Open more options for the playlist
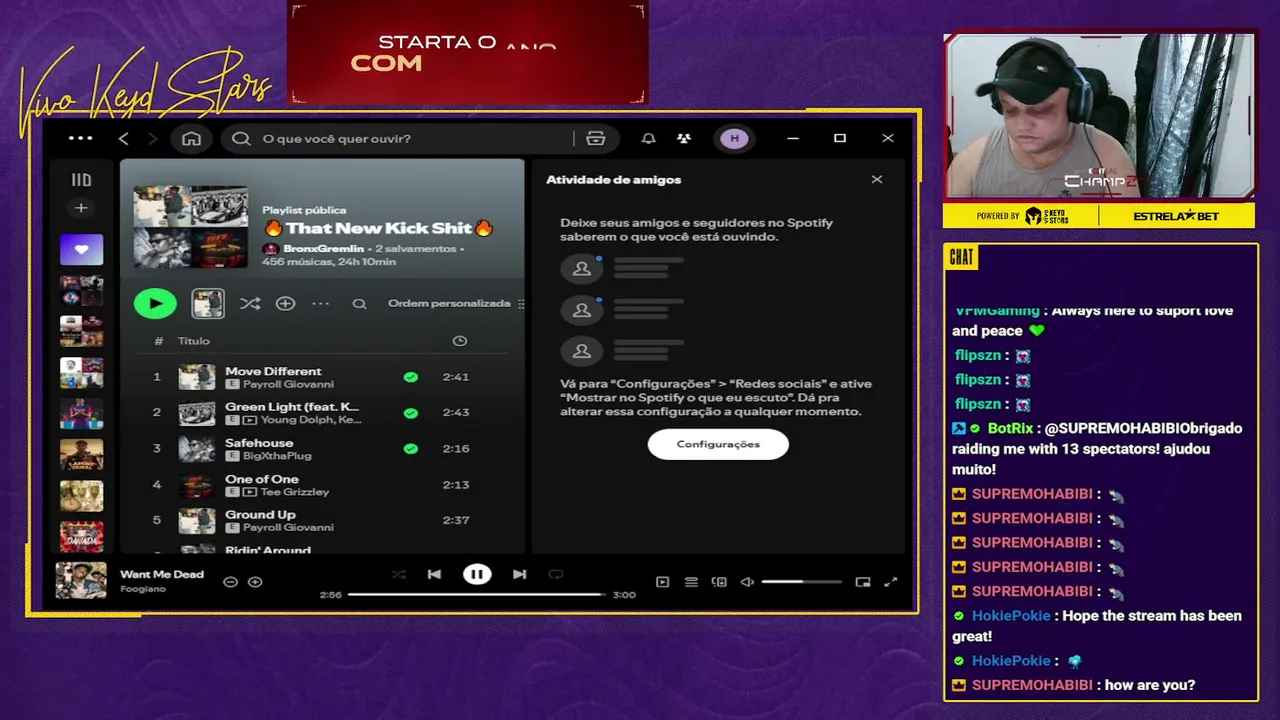 point(320,303)
